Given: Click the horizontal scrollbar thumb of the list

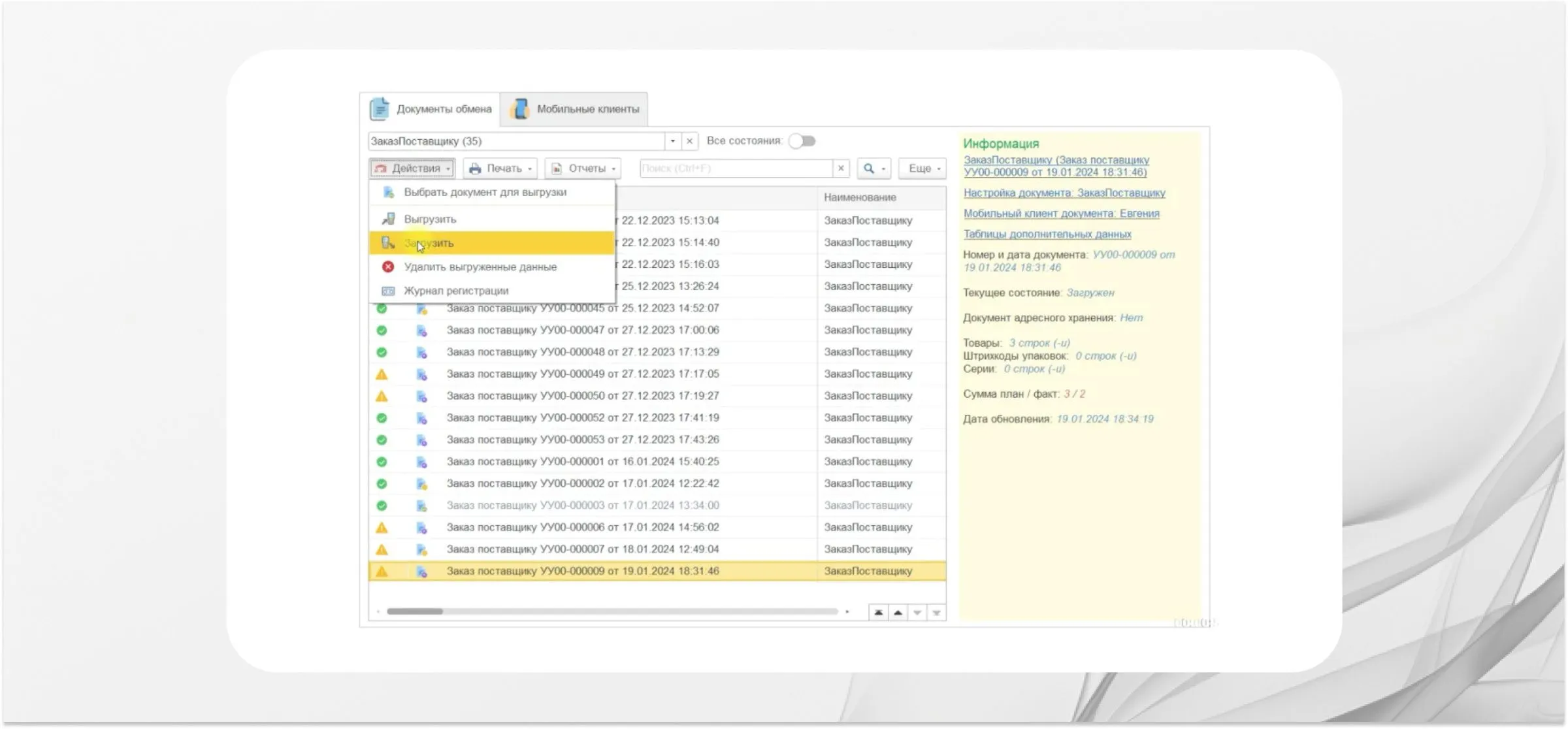Looking at the screenshot, I should 415,612.
